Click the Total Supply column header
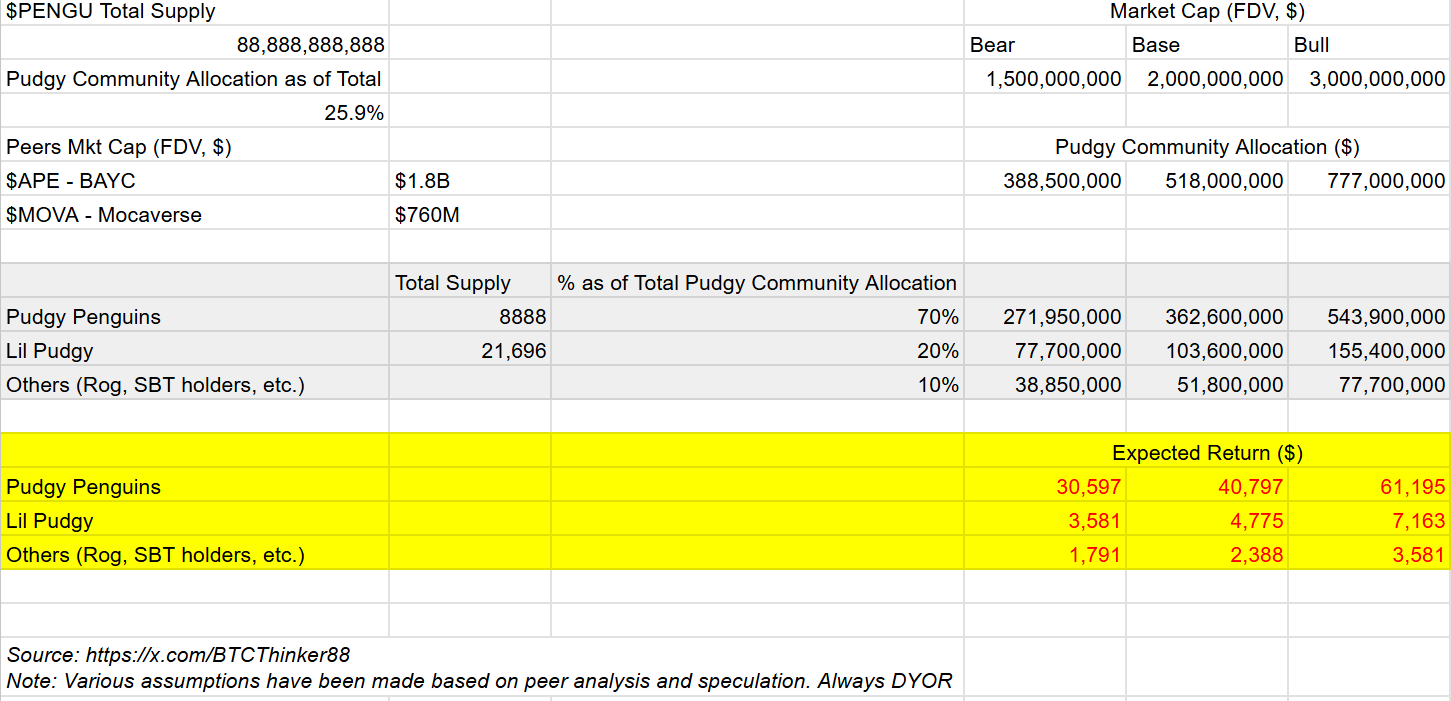This screenshot has height=701, width=1451. click(x=453, y=283)
